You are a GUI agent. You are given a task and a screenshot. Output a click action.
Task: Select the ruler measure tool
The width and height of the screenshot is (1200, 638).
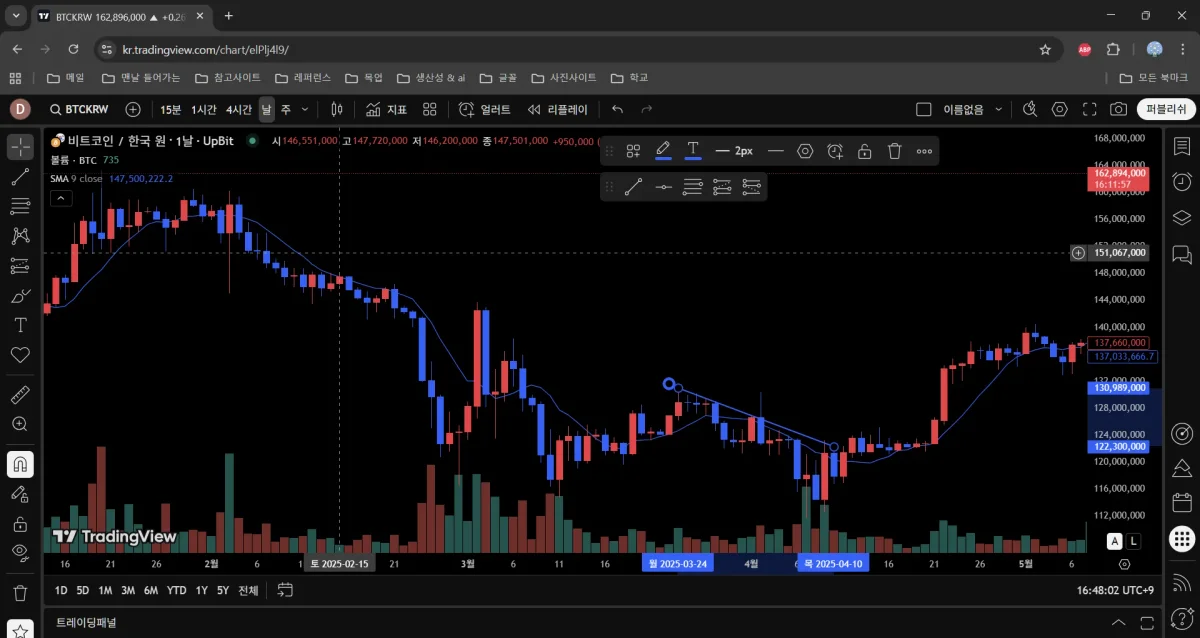(x=20, y=395)
